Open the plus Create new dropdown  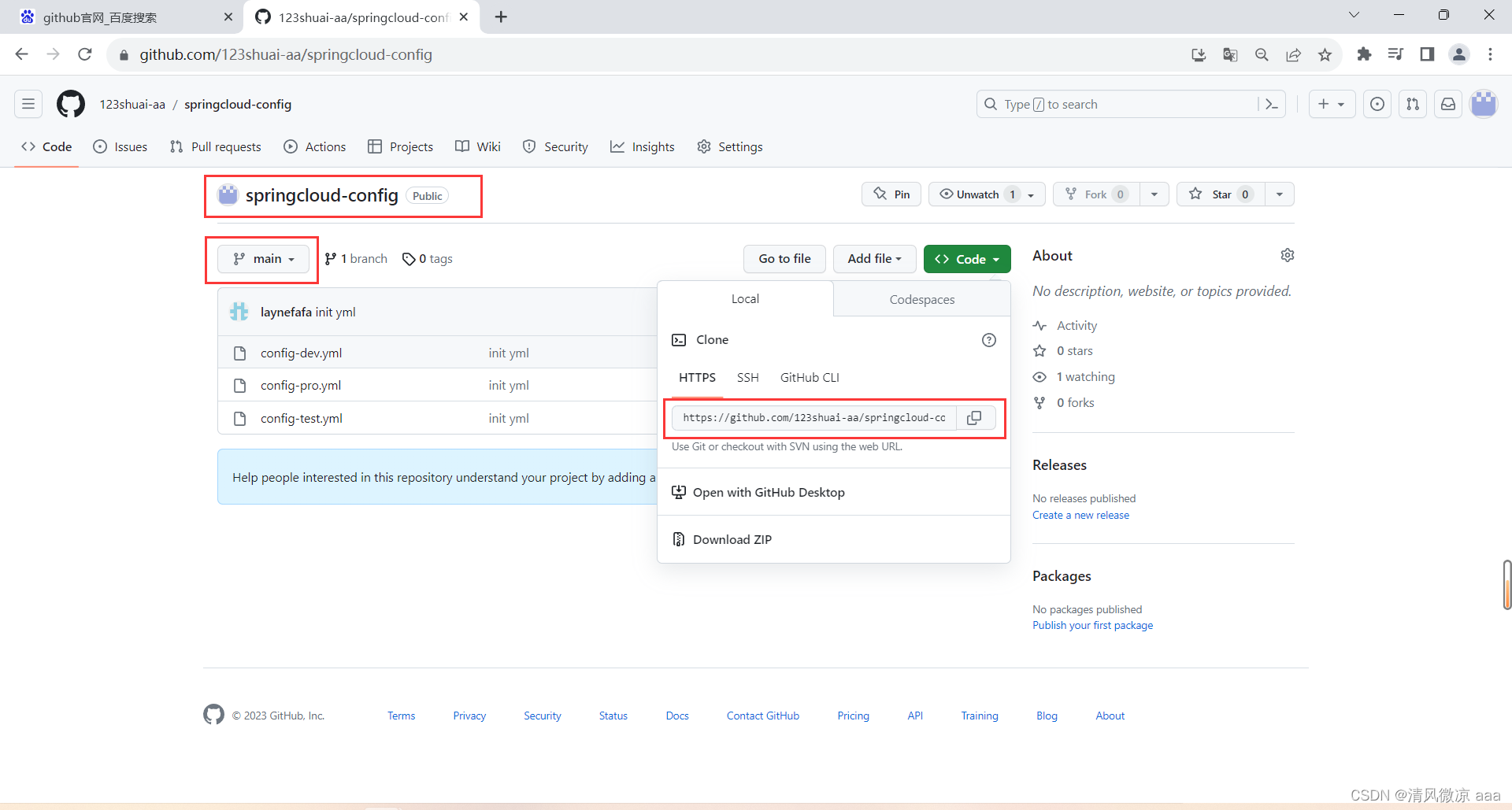tap(1332, 104)
